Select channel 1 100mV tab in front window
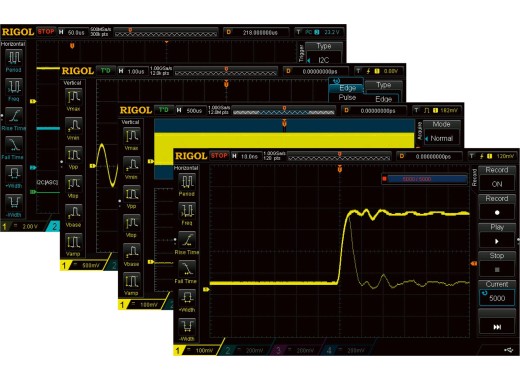The width and height of the screenshot is (520, 380). point(197,350)
